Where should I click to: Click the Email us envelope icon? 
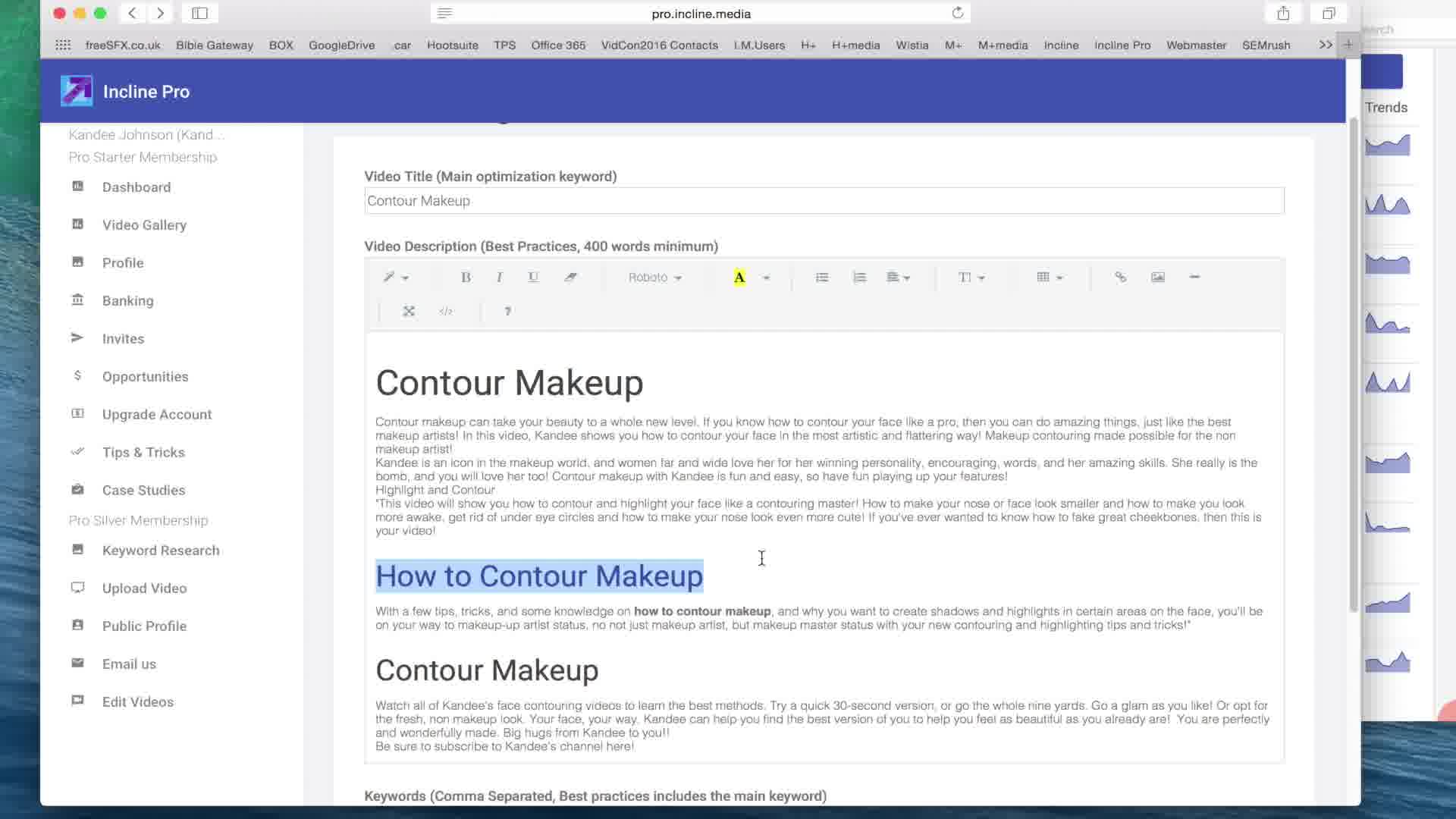pos(77,663)
